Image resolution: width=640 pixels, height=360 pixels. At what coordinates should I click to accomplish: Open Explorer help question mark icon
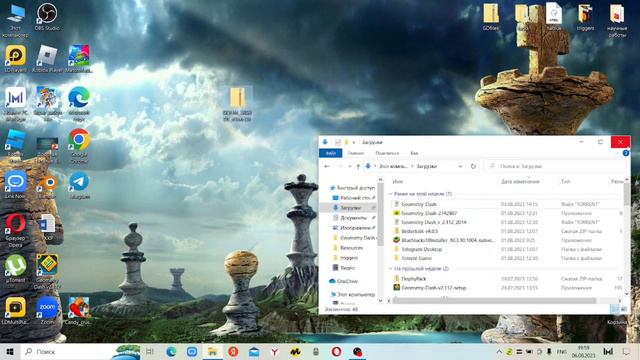[626, 153]
